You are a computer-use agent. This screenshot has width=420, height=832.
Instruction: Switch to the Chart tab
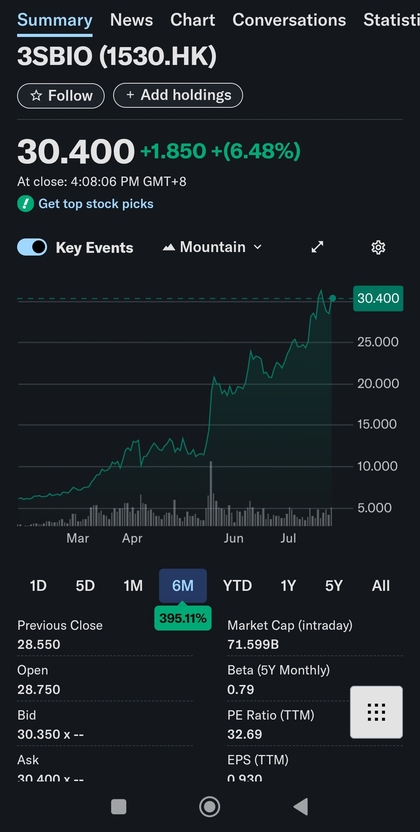point(192,20)
